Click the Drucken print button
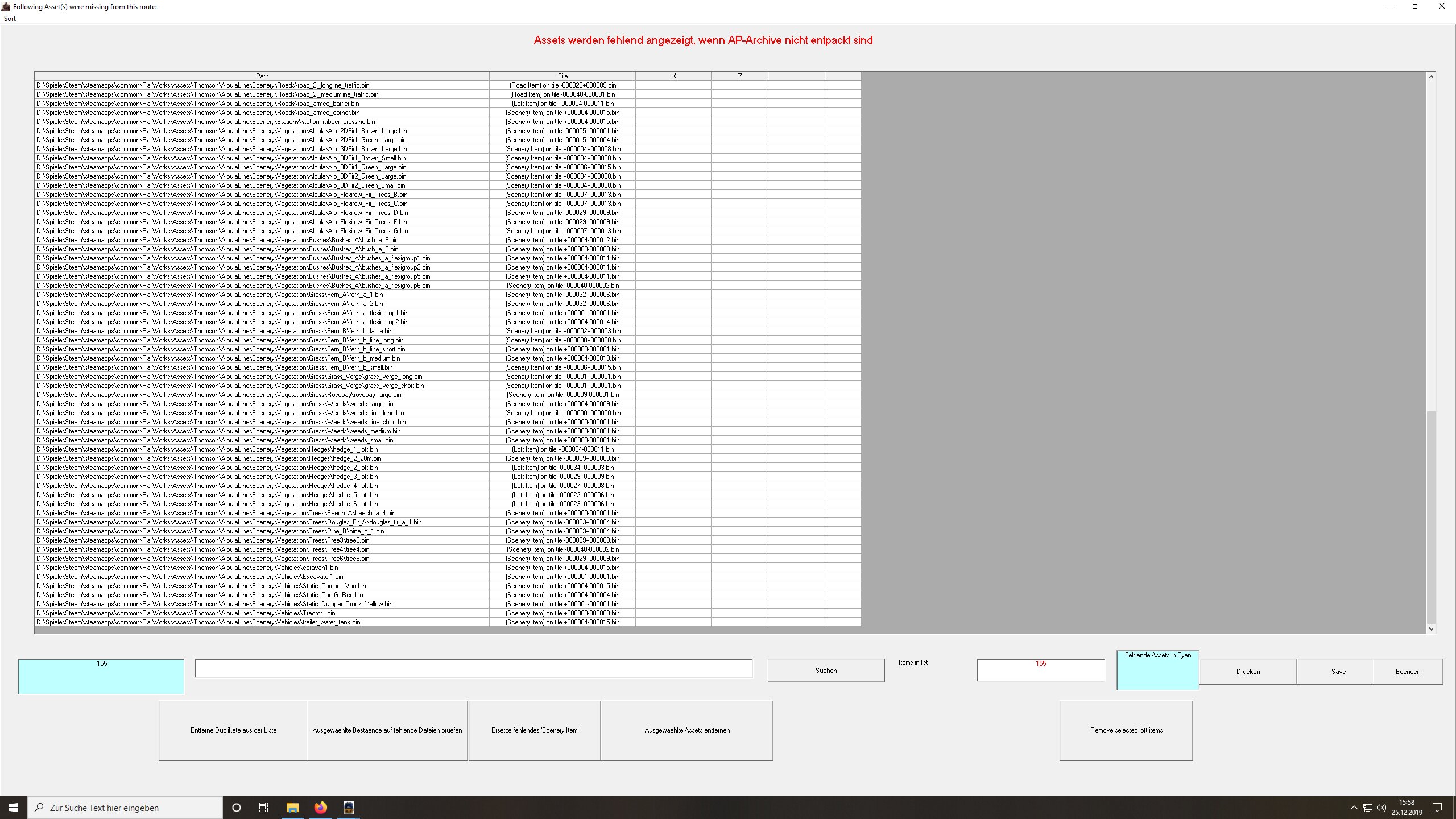 click(1248, 672)
